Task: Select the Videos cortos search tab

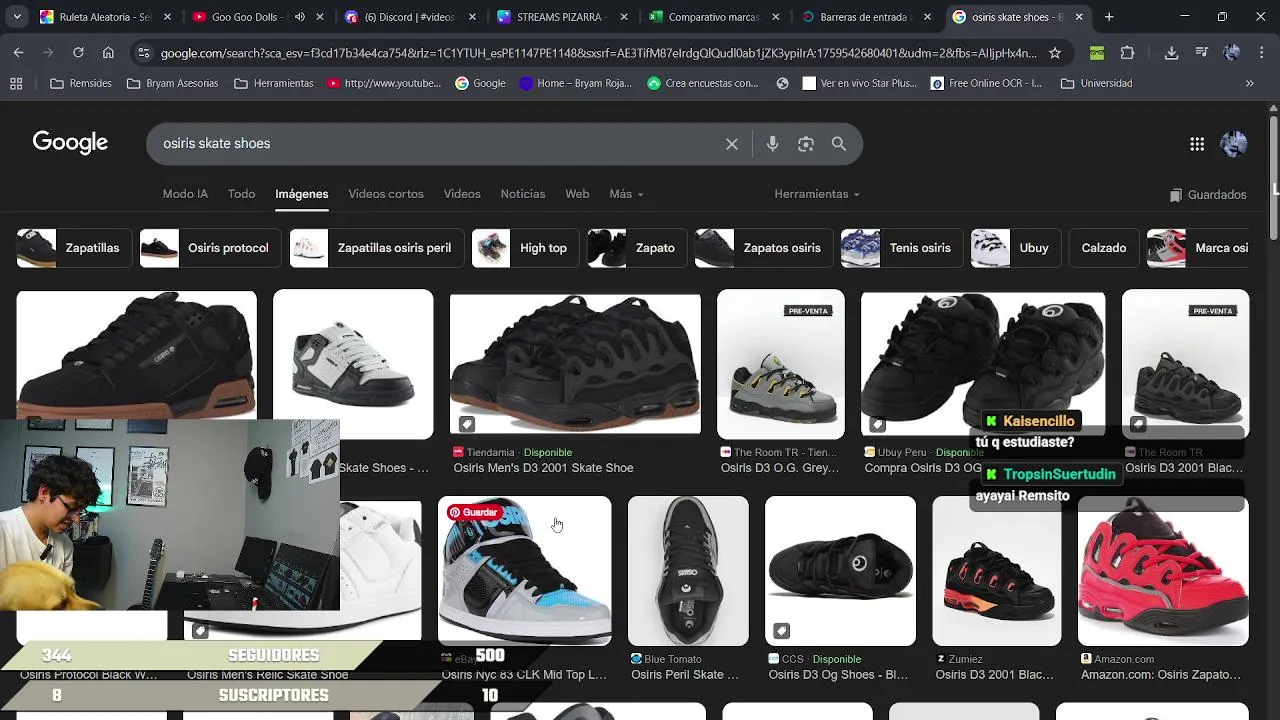Action: click(386, 194)
